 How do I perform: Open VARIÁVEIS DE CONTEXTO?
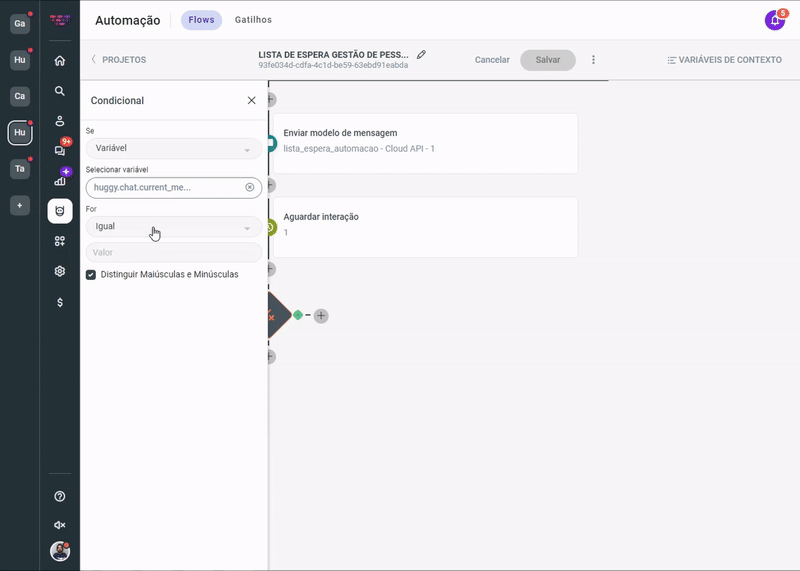pyautogui.click(x=724, y=60)
